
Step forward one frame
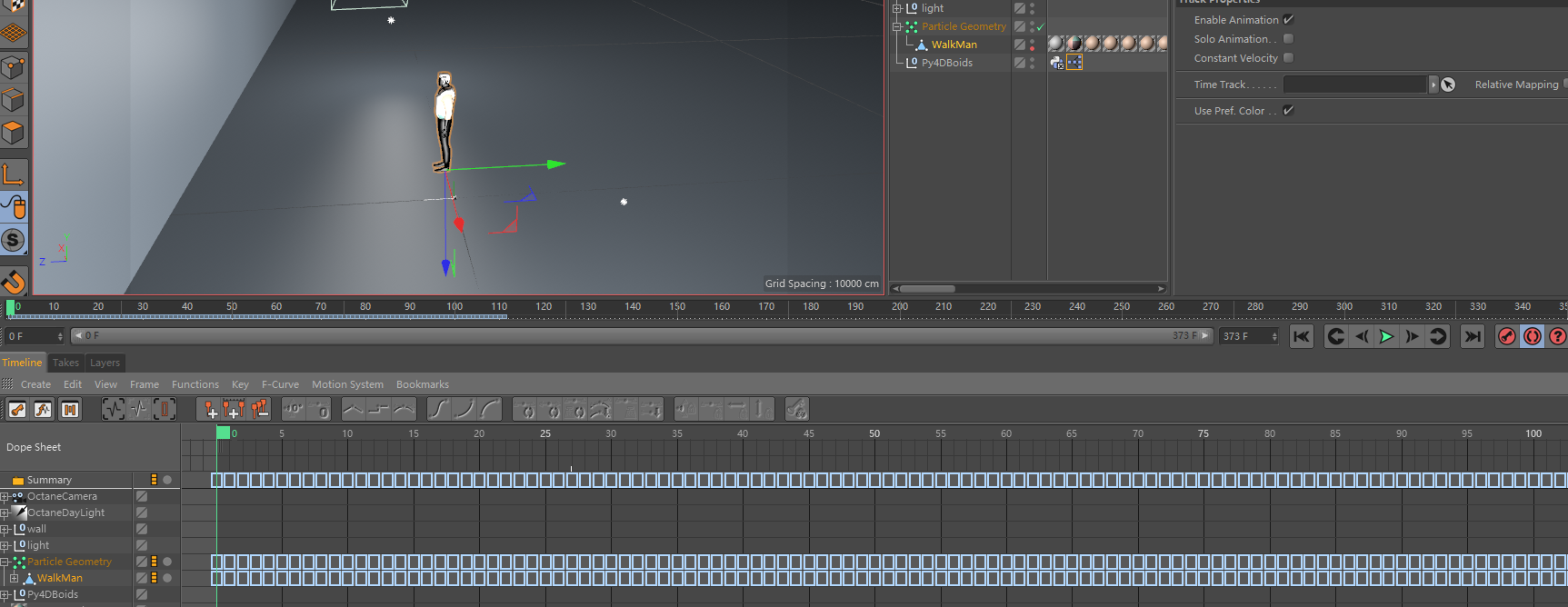[x=1412, y=336]
